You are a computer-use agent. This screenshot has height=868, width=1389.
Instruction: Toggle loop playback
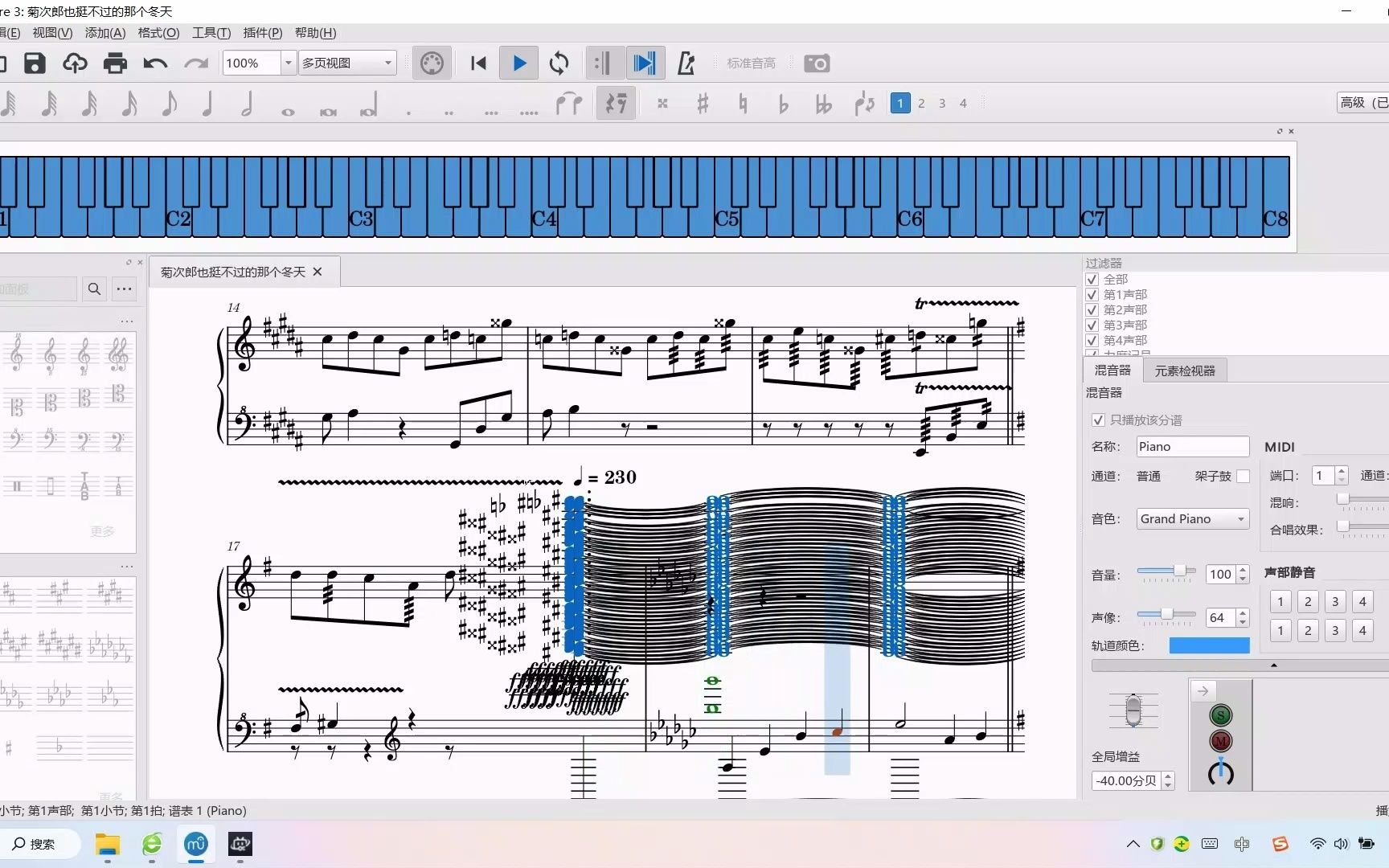click(x=559, y=63)
